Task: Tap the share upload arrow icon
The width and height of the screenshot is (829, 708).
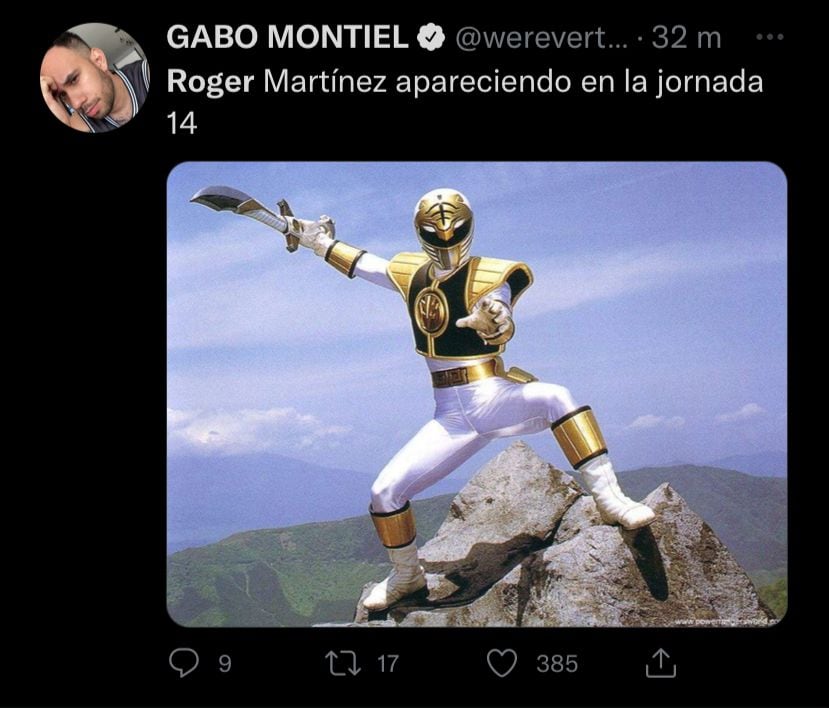Action: pyautogui.click(x=660, y=663)
